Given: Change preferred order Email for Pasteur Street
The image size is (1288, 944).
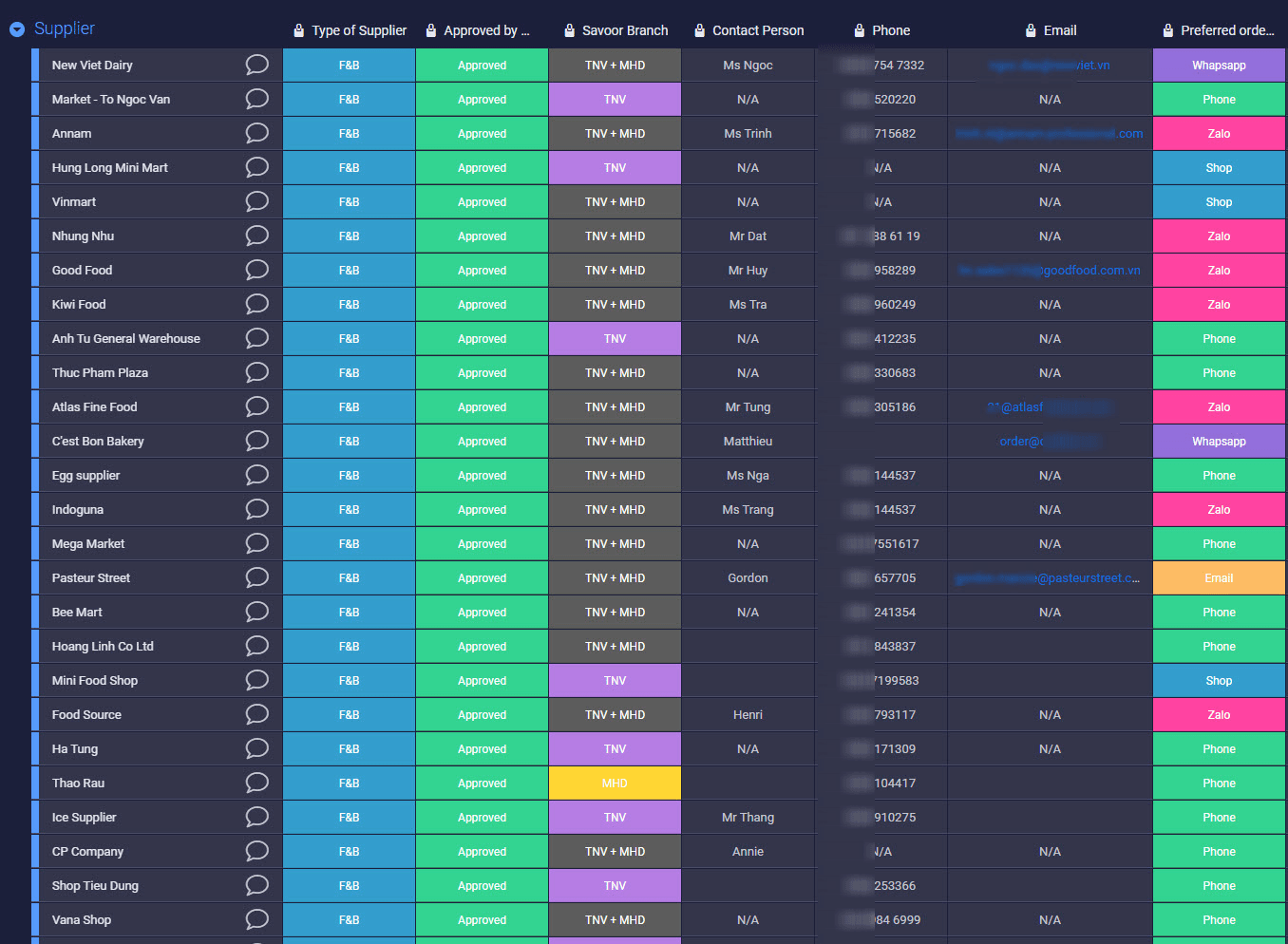Looking at the screenshot, I should pos(1219,578).
